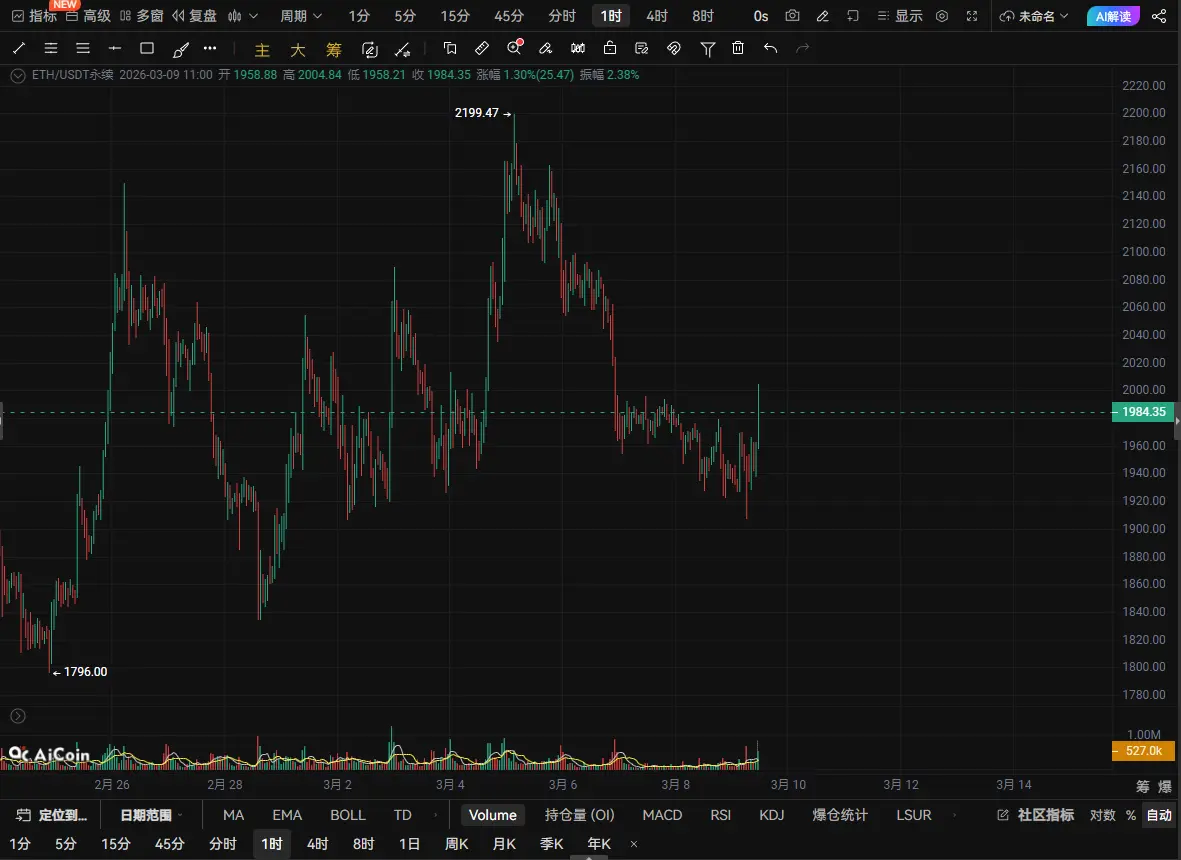Screen dimensions: 1181x860
Task: Toggle MA indicator on main chart
Action: coord(233,815)
